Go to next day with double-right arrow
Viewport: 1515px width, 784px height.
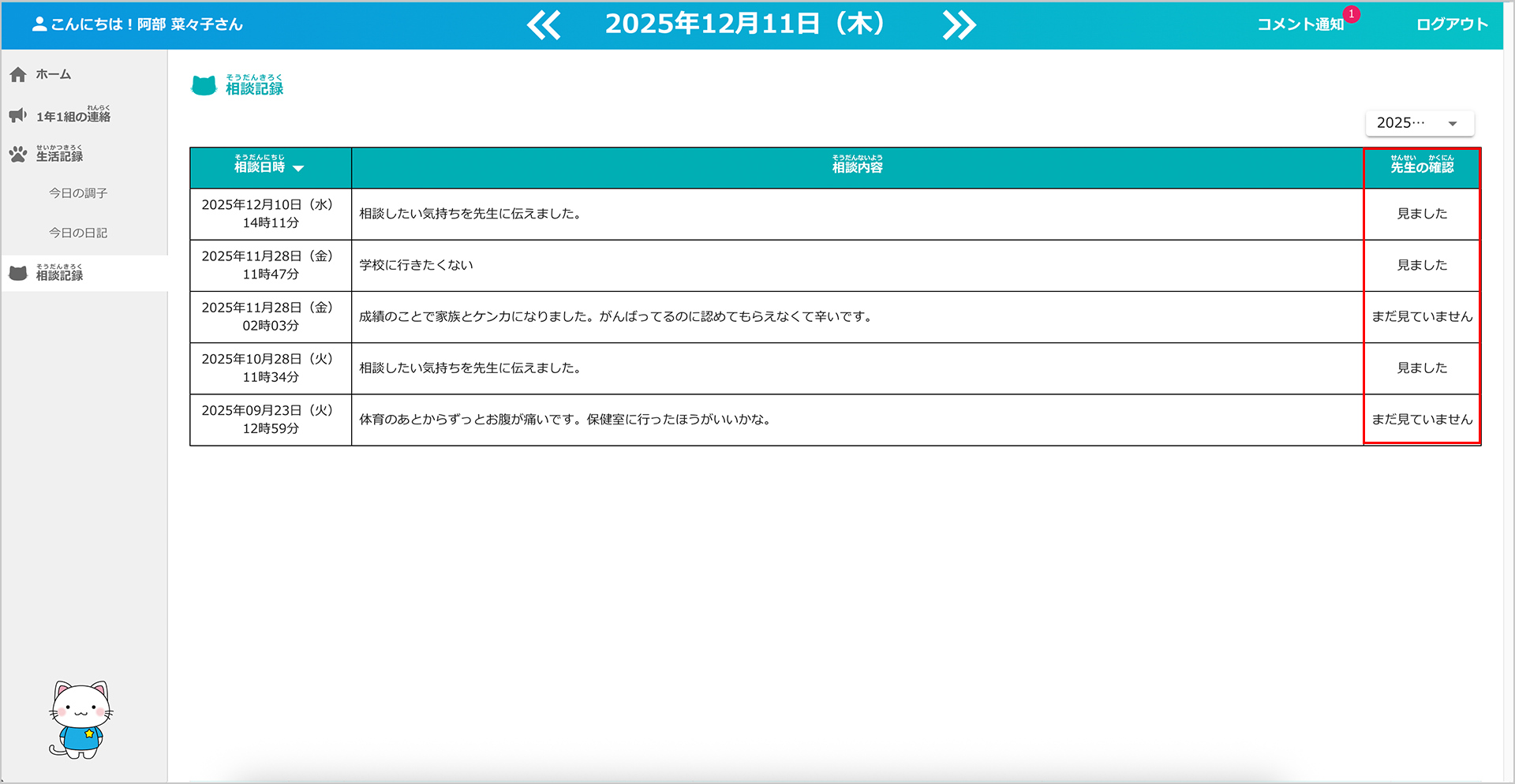(x=959, y=25)
